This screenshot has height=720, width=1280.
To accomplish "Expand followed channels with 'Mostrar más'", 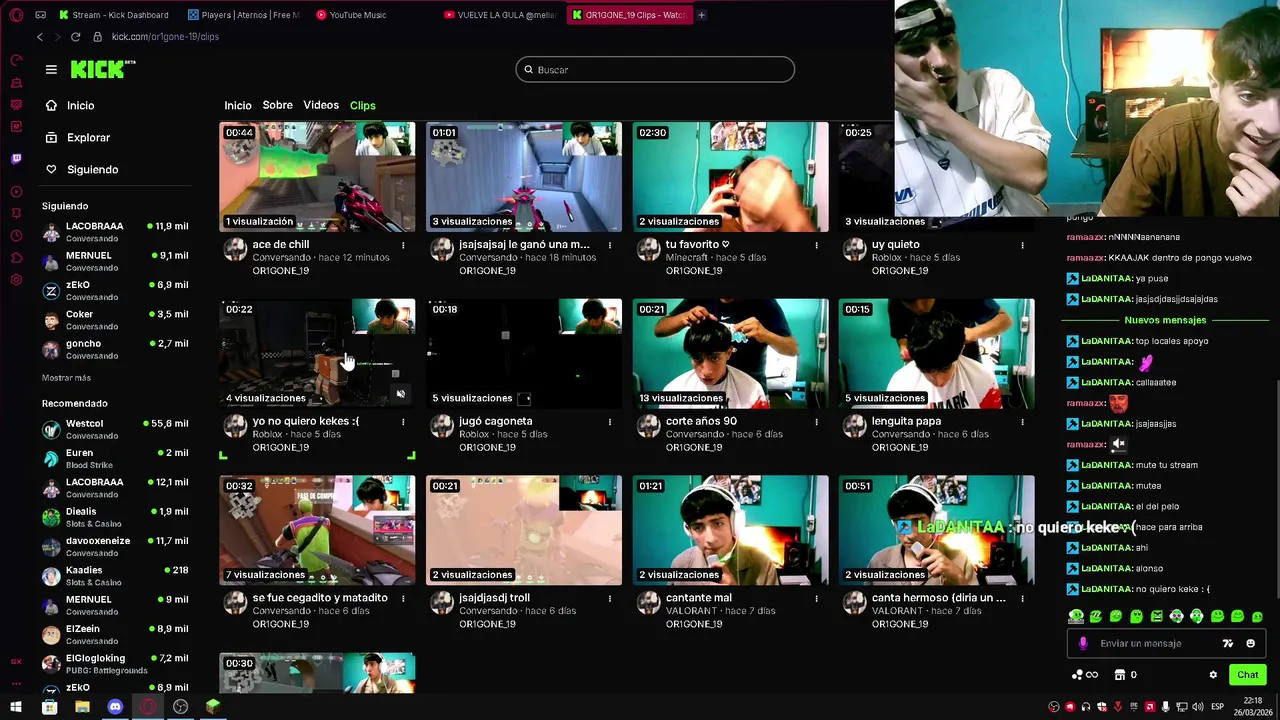I will point(66,378).
